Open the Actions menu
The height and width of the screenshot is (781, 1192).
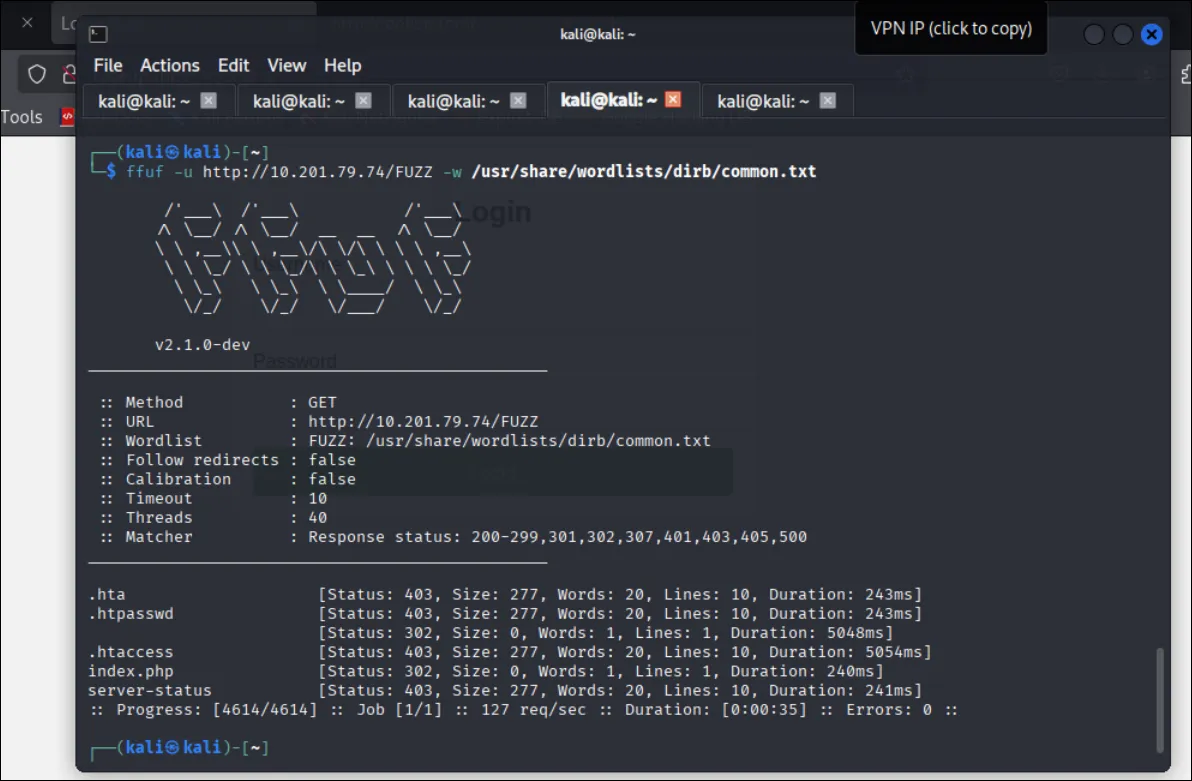coord(170,65)
